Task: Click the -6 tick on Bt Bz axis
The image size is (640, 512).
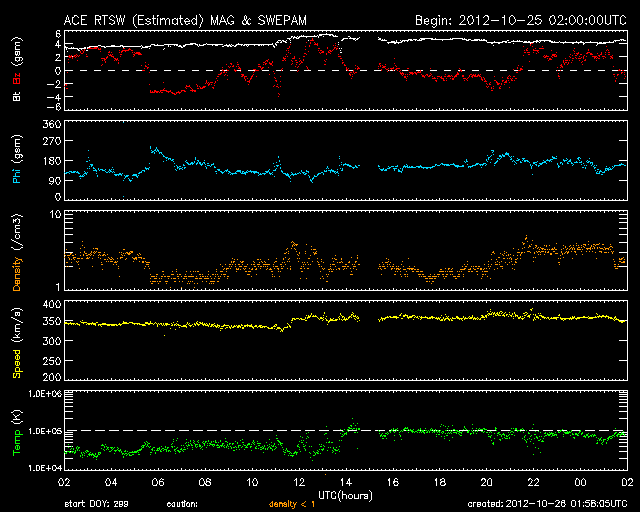Action: pyautogui.click(x=54, y=107)
